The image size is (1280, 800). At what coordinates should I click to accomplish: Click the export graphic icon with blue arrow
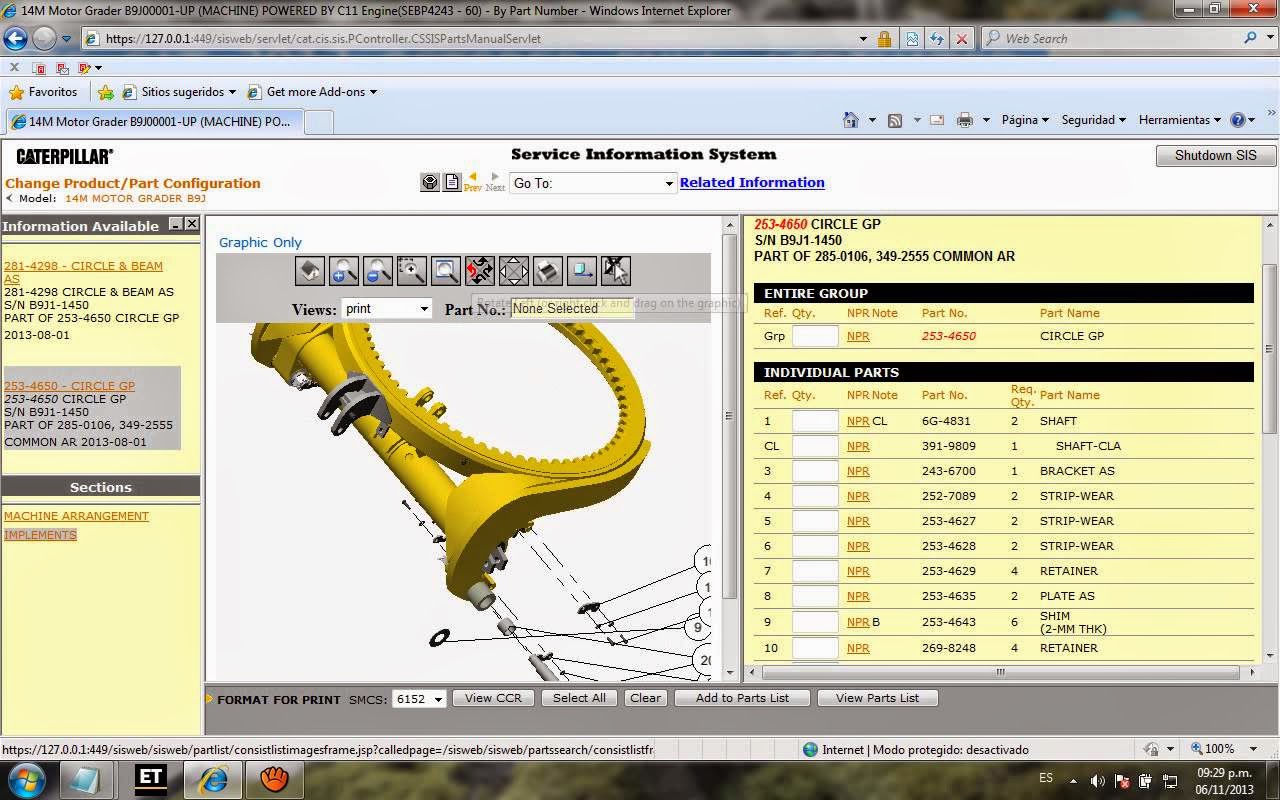click(x=582, y=270)
